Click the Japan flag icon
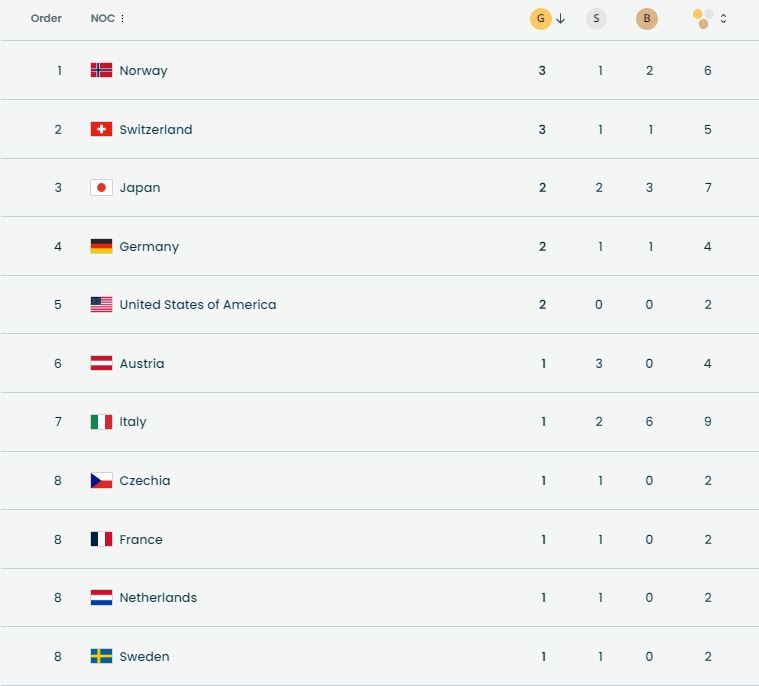The image size is (759, 686). pos(101,188)
